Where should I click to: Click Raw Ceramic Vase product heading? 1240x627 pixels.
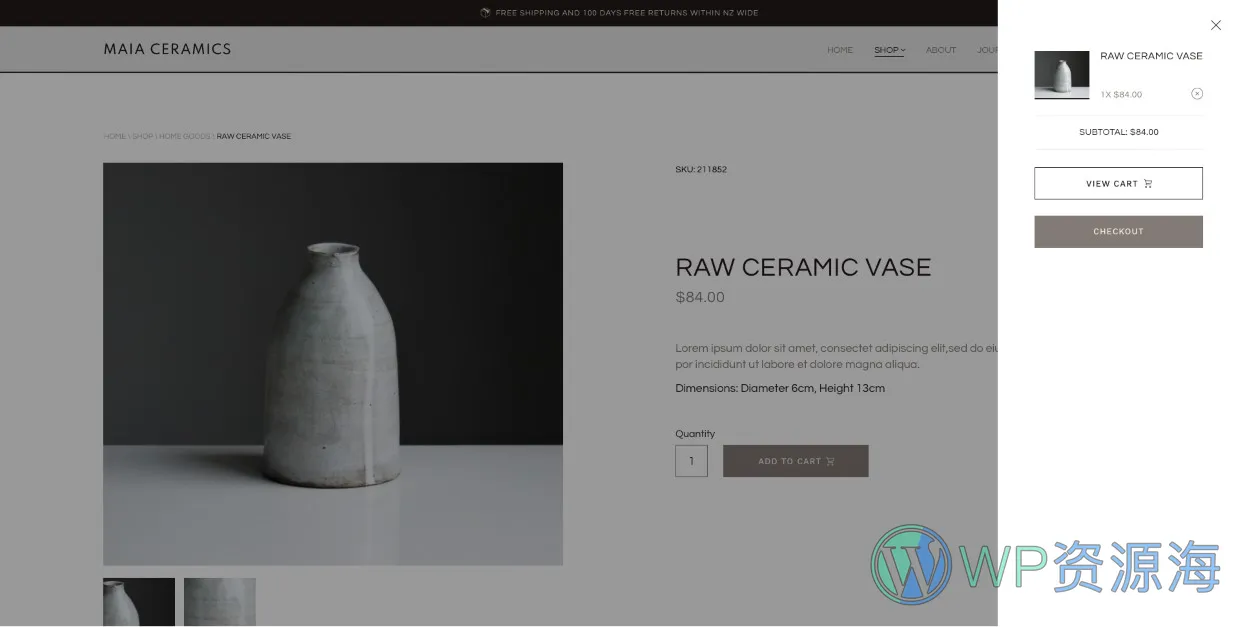point(803,267)
